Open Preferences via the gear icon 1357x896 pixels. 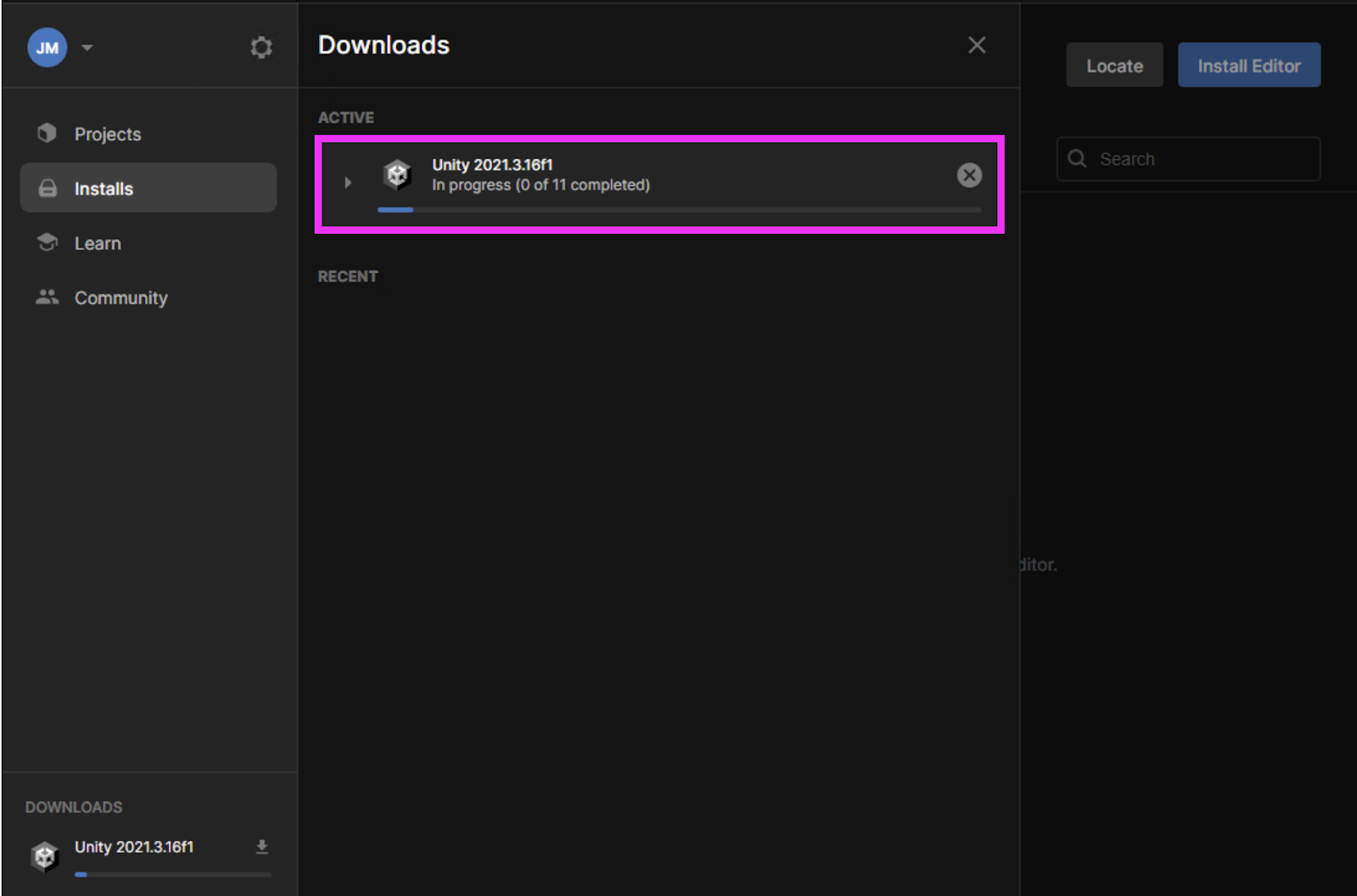pyautogui.click(x=261, y=47)
